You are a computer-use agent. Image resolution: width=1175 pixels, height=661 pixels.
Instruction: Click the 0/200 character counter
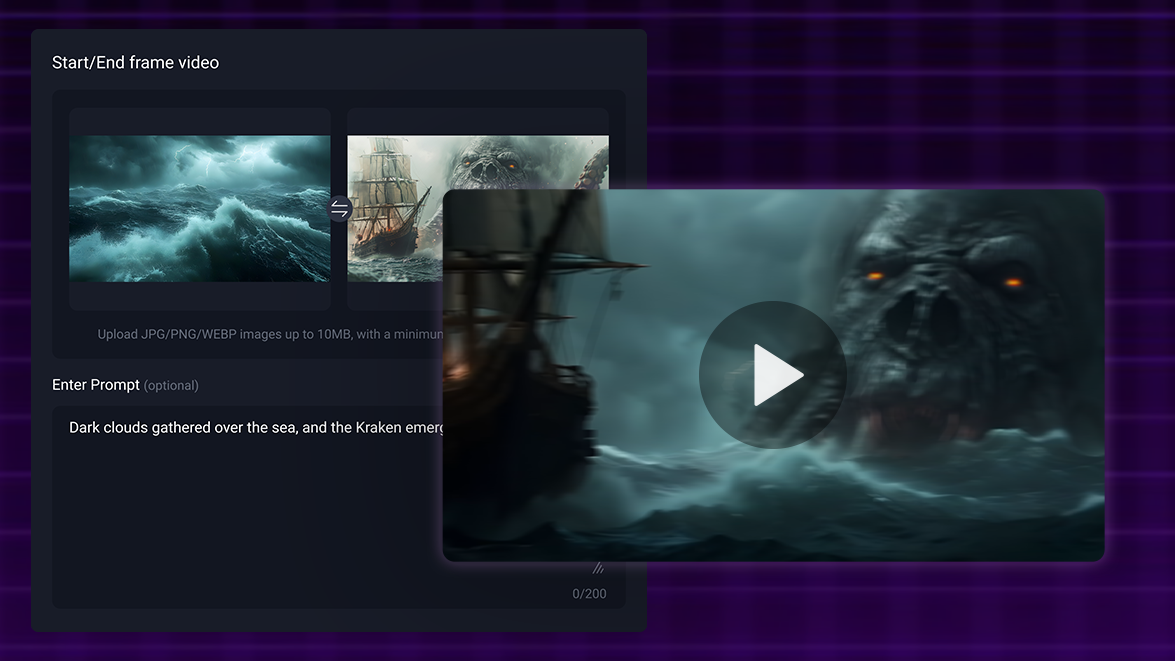click(589, 594)
